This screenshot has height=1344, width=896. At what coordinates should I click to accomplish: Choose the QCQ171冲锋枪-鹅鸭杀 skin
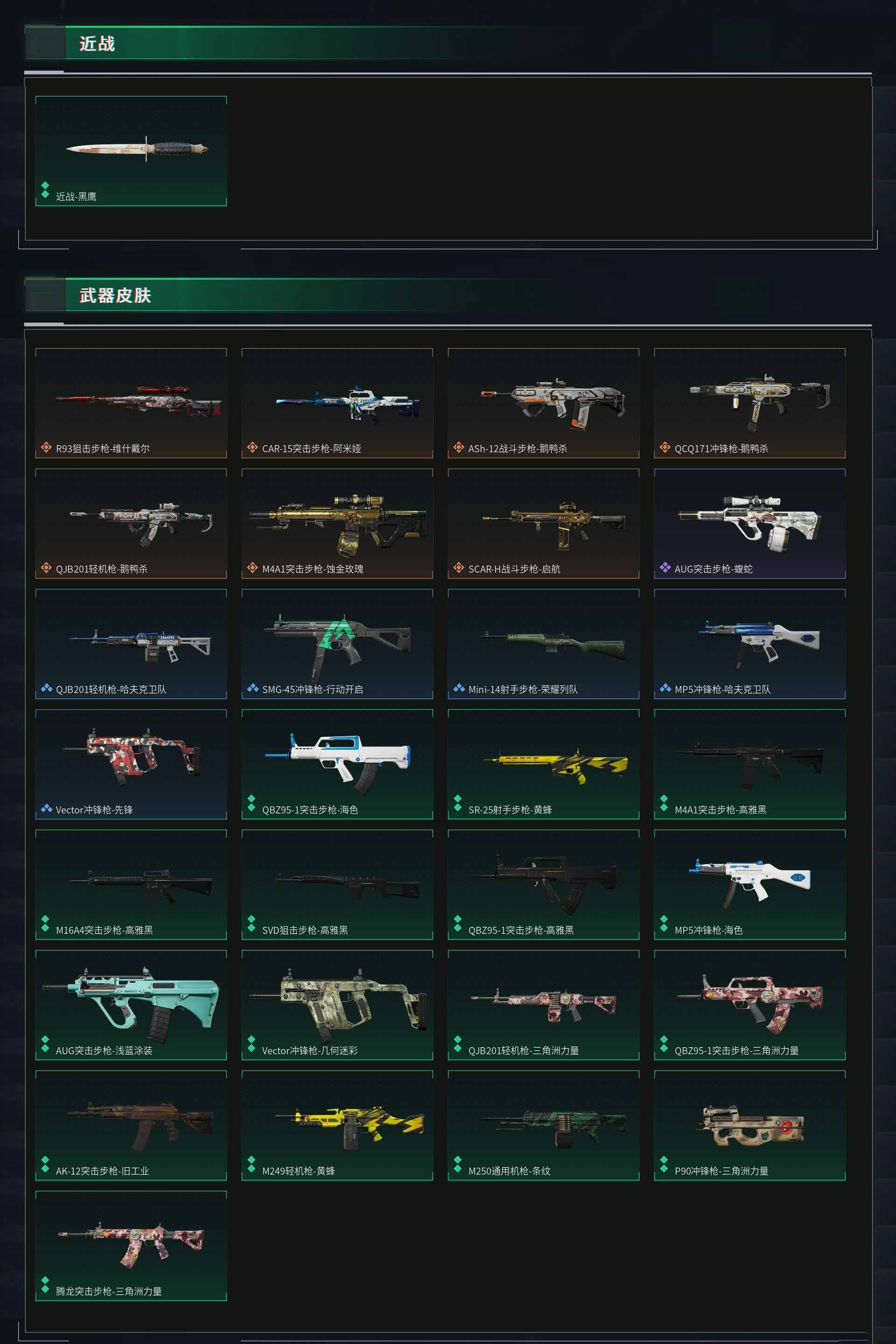click(750, 403)
